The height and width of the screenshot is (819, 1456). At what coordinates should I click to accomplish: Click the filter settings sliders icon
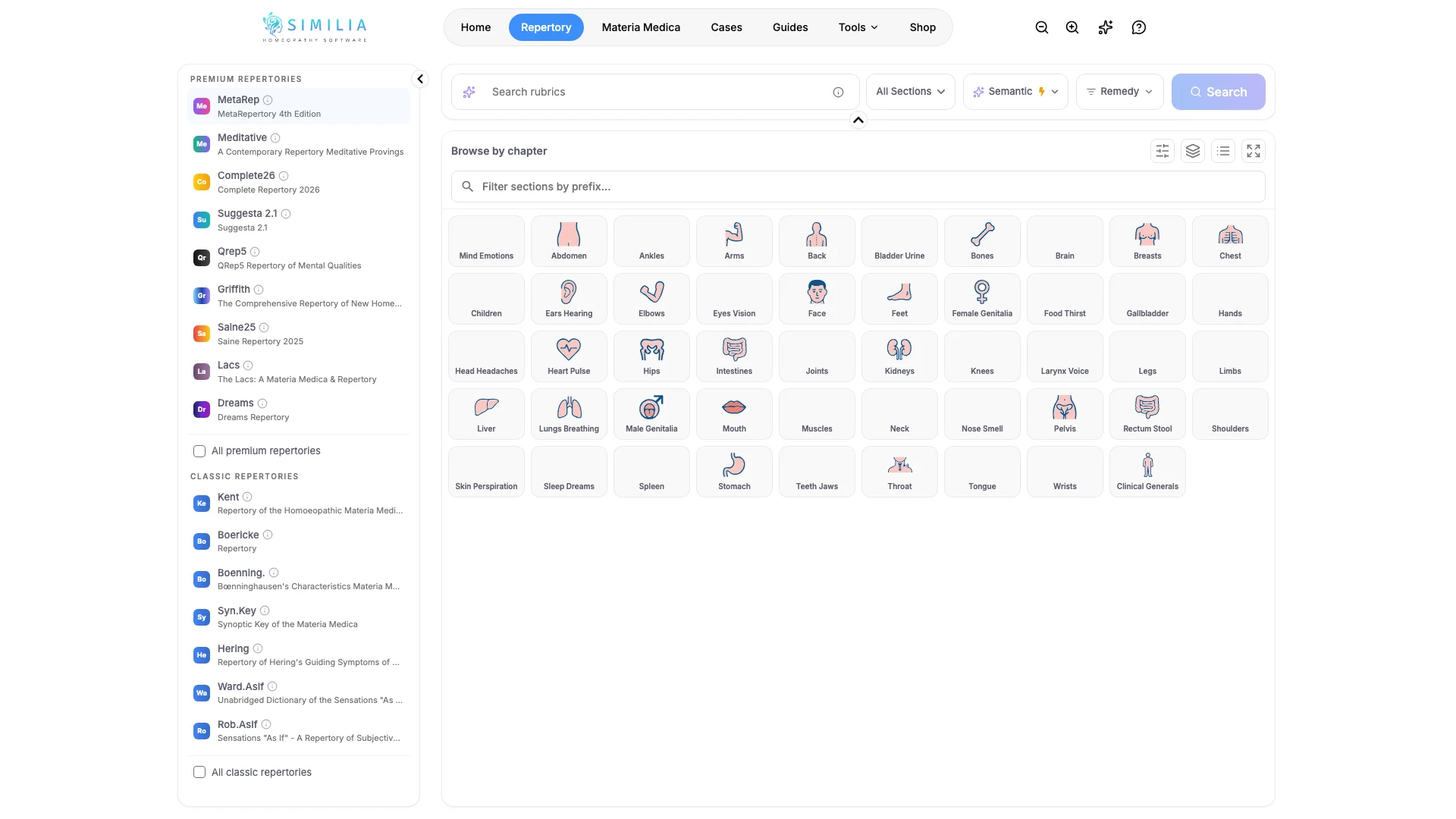pyautogui.click(x=1163, y=151)
